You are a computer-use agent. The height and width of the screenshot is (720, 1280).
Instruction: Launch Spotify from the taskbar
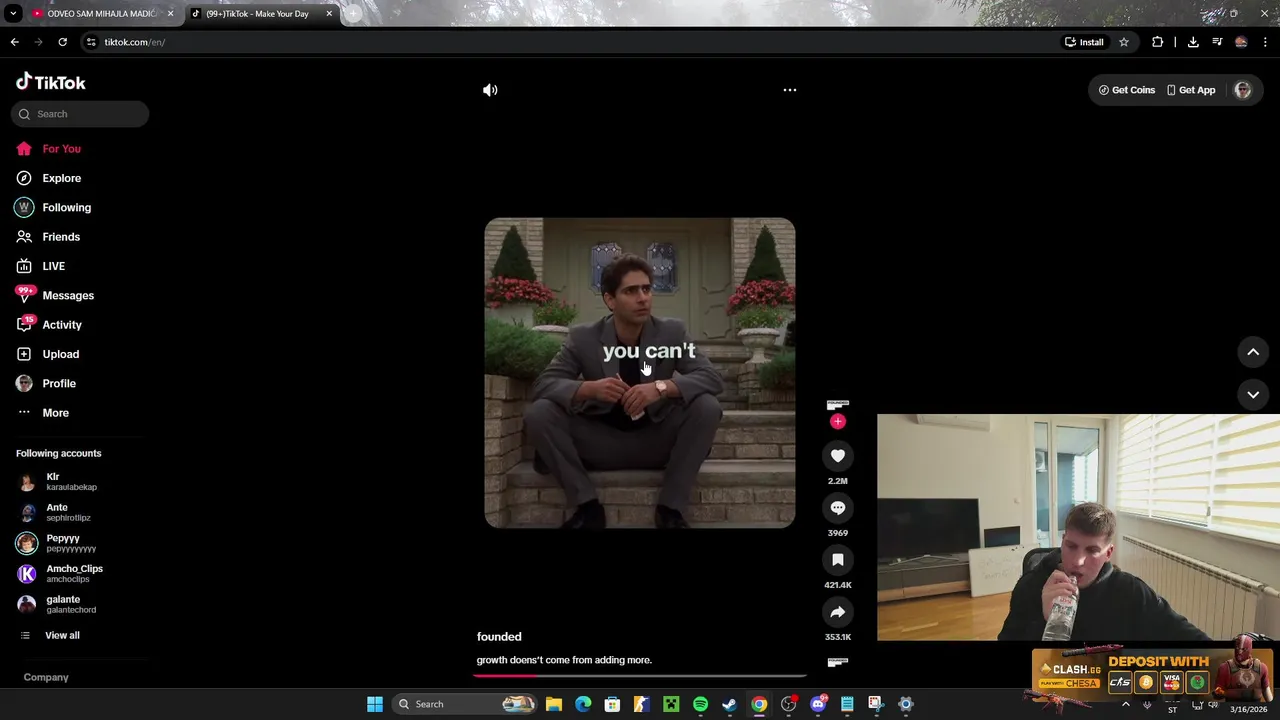pyautogui.click(x=700, y=704)
